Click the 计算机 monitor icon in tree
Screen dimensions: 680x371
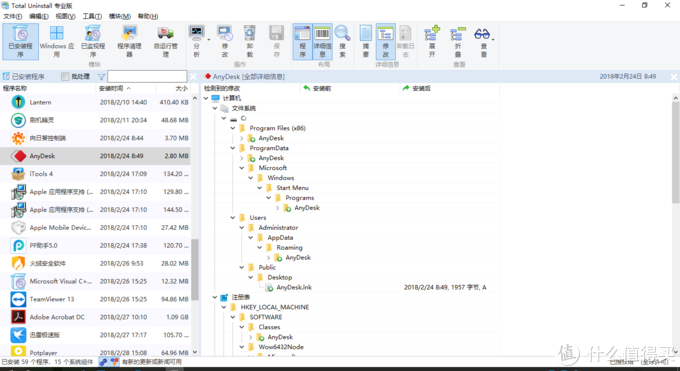point(216,98)
